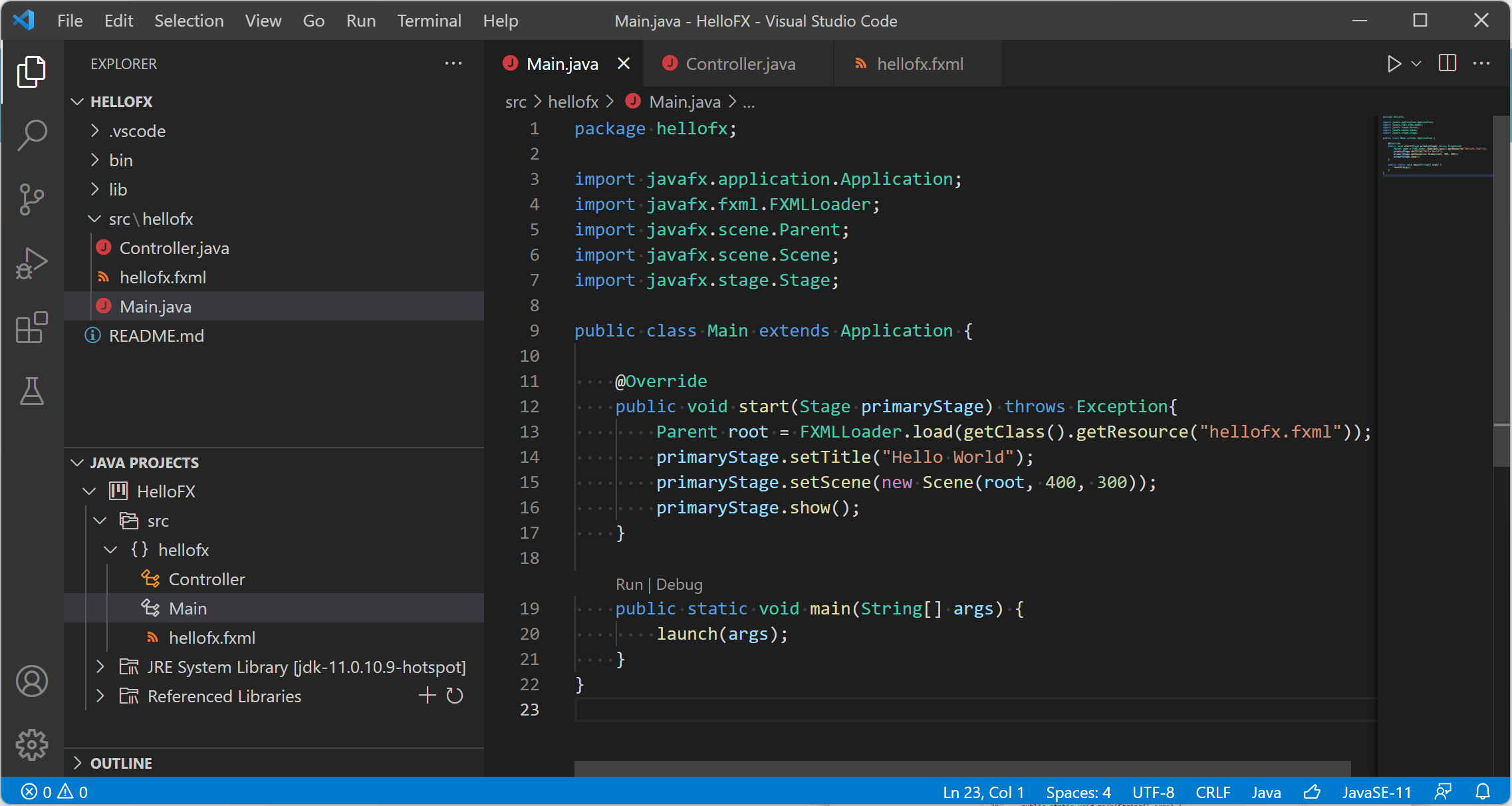
Task: Open the notifications bell
Action: click(x=1483, y=792)
